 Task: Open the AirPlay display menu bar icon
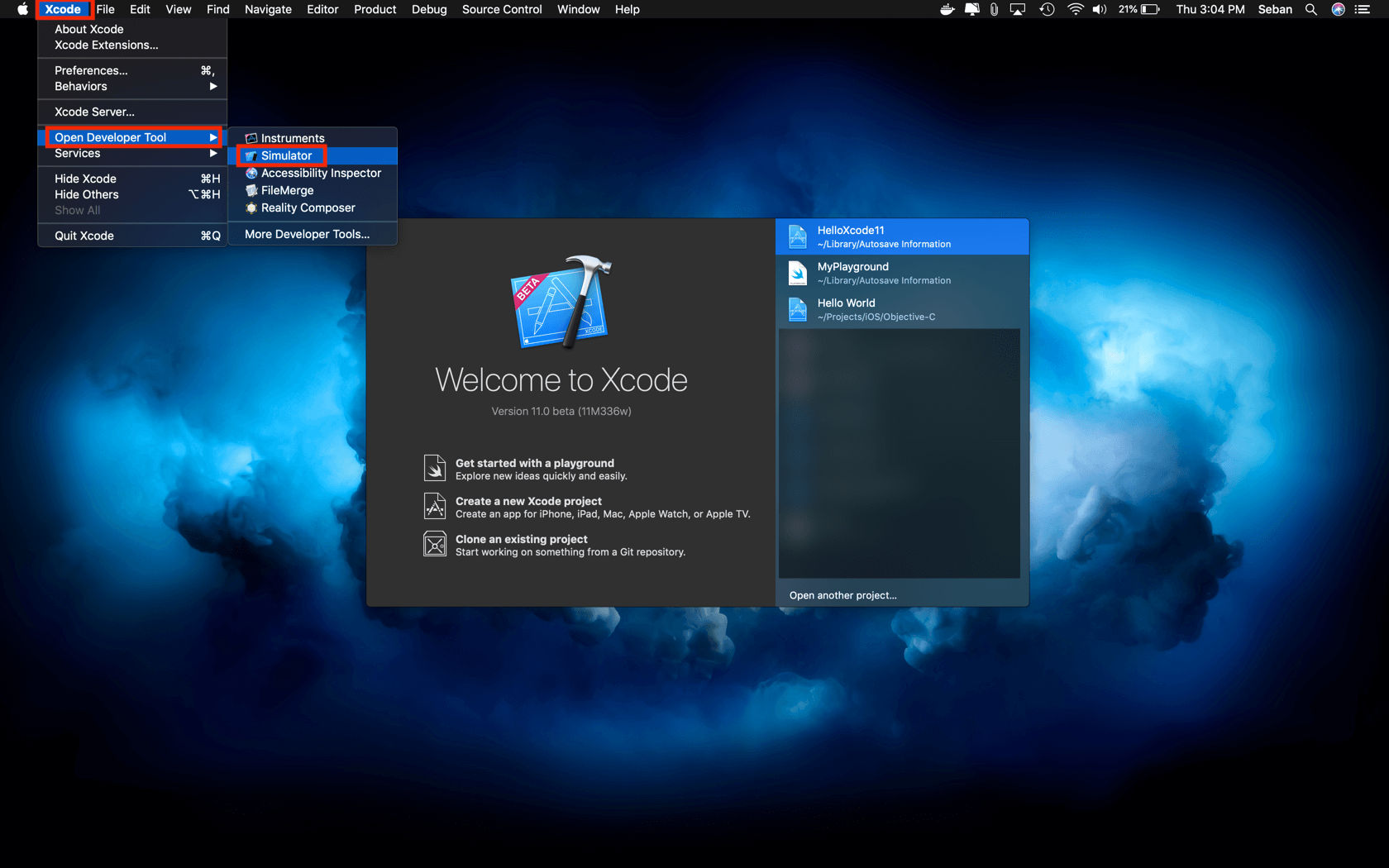[x=1018, y=9]
